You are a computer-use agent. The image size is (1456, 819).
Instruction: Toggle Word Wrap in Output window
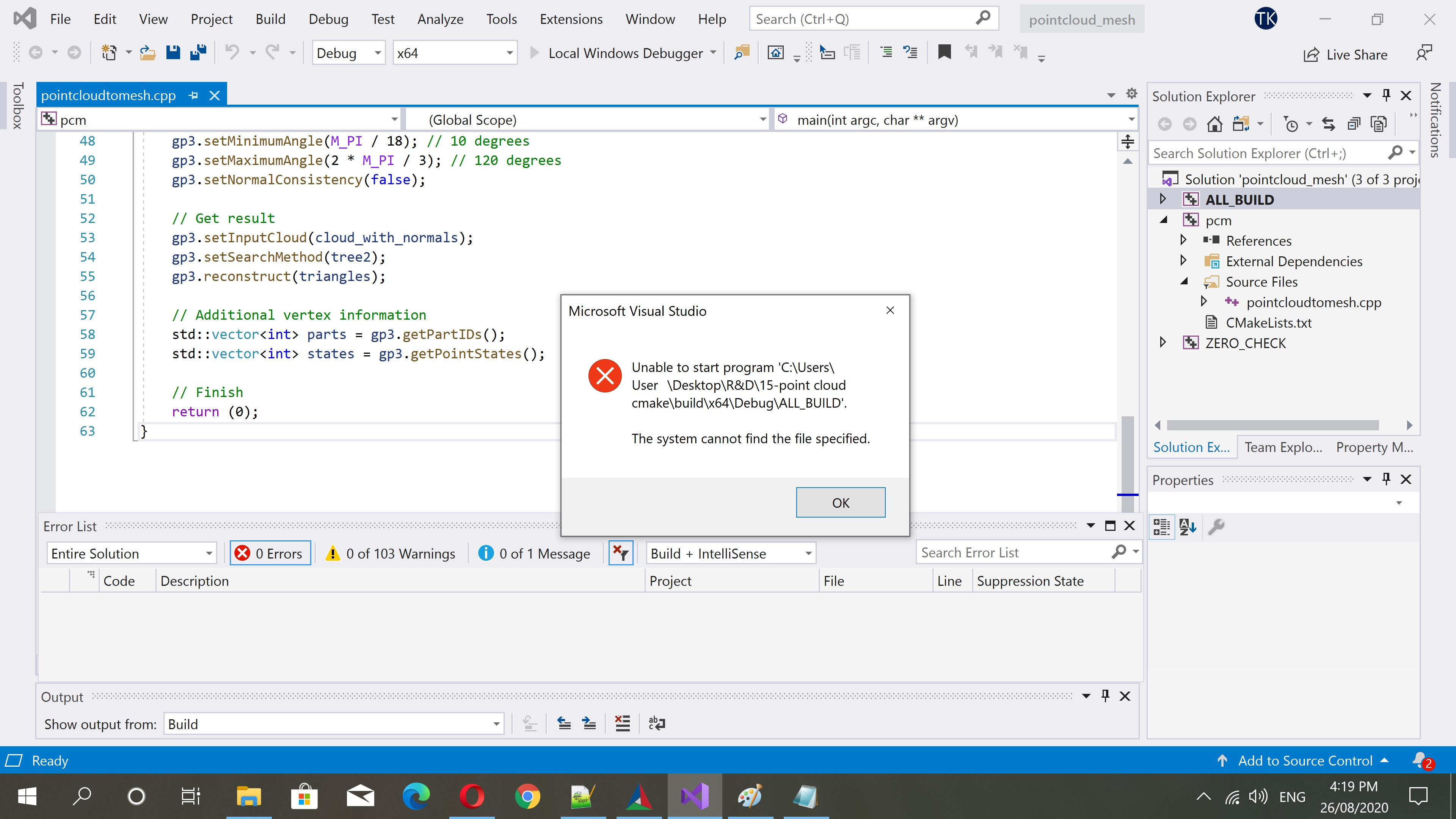656,723
